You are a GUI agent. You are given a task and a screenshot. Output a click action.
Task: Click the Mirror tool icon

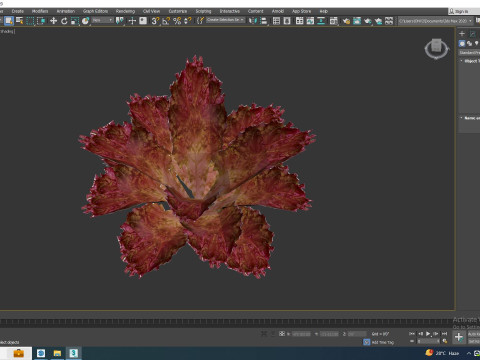[253, 21]
